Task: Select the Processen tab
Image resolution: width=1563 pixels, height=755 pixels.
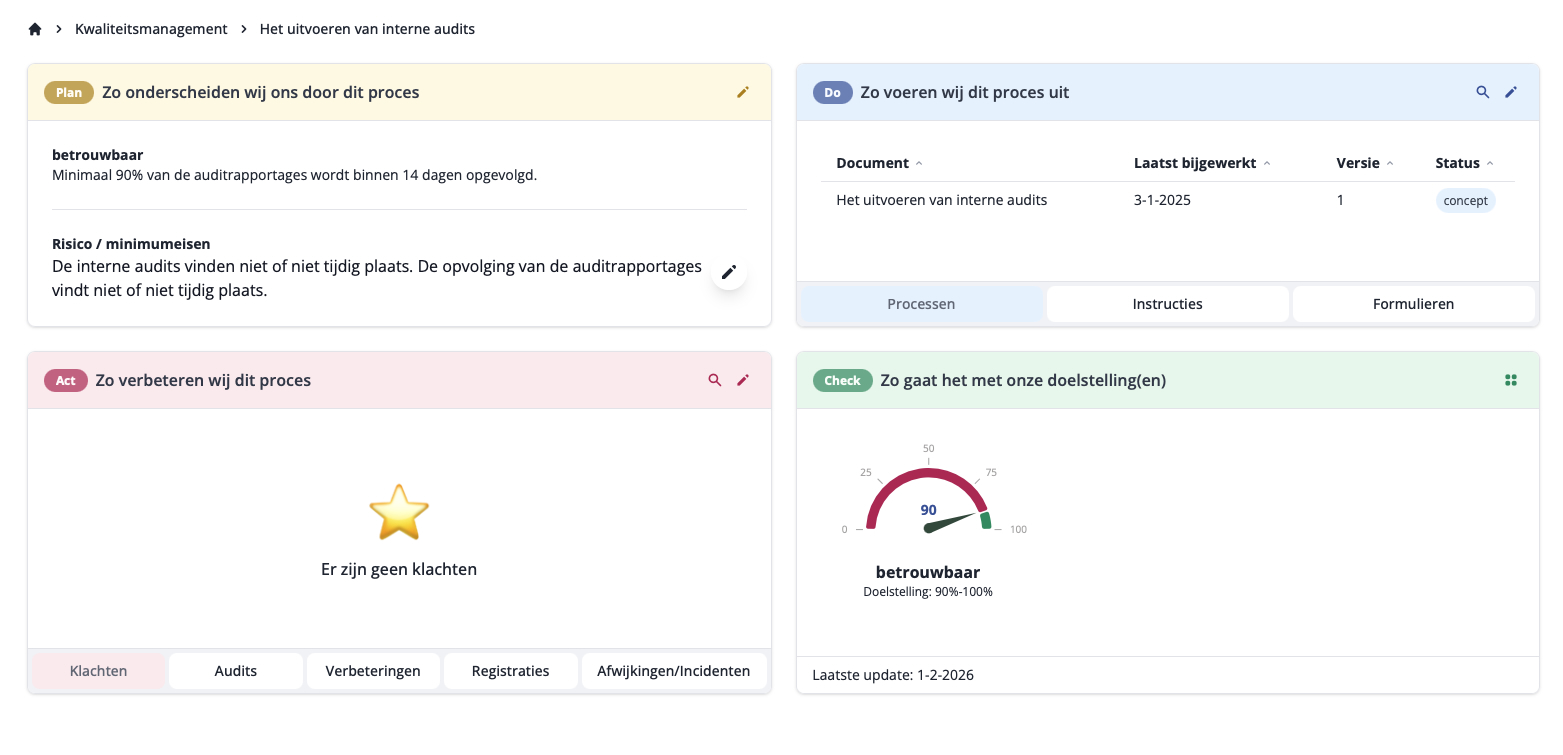Action: (921, 304)
